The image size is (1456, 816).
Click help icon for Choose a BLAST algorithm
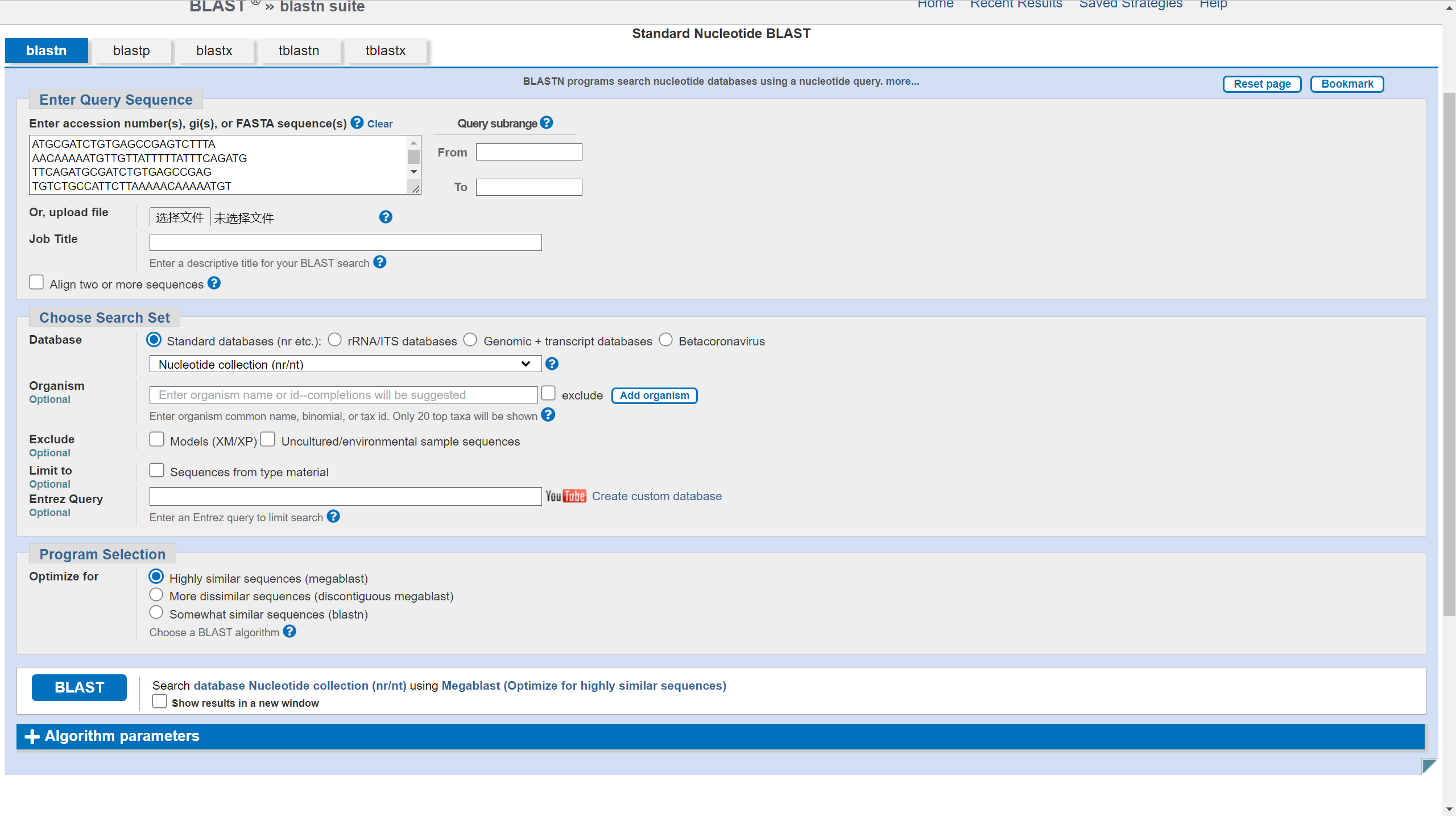tap(289, 631)
